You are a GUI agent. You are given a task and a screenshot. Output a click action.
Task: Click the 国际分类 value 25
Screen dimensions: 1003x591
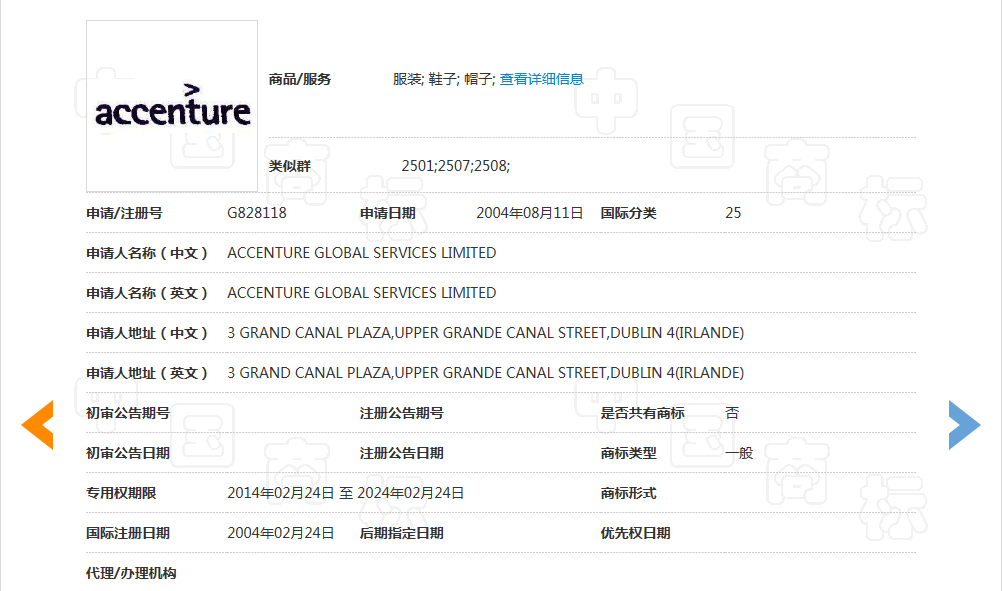[733, 213]
